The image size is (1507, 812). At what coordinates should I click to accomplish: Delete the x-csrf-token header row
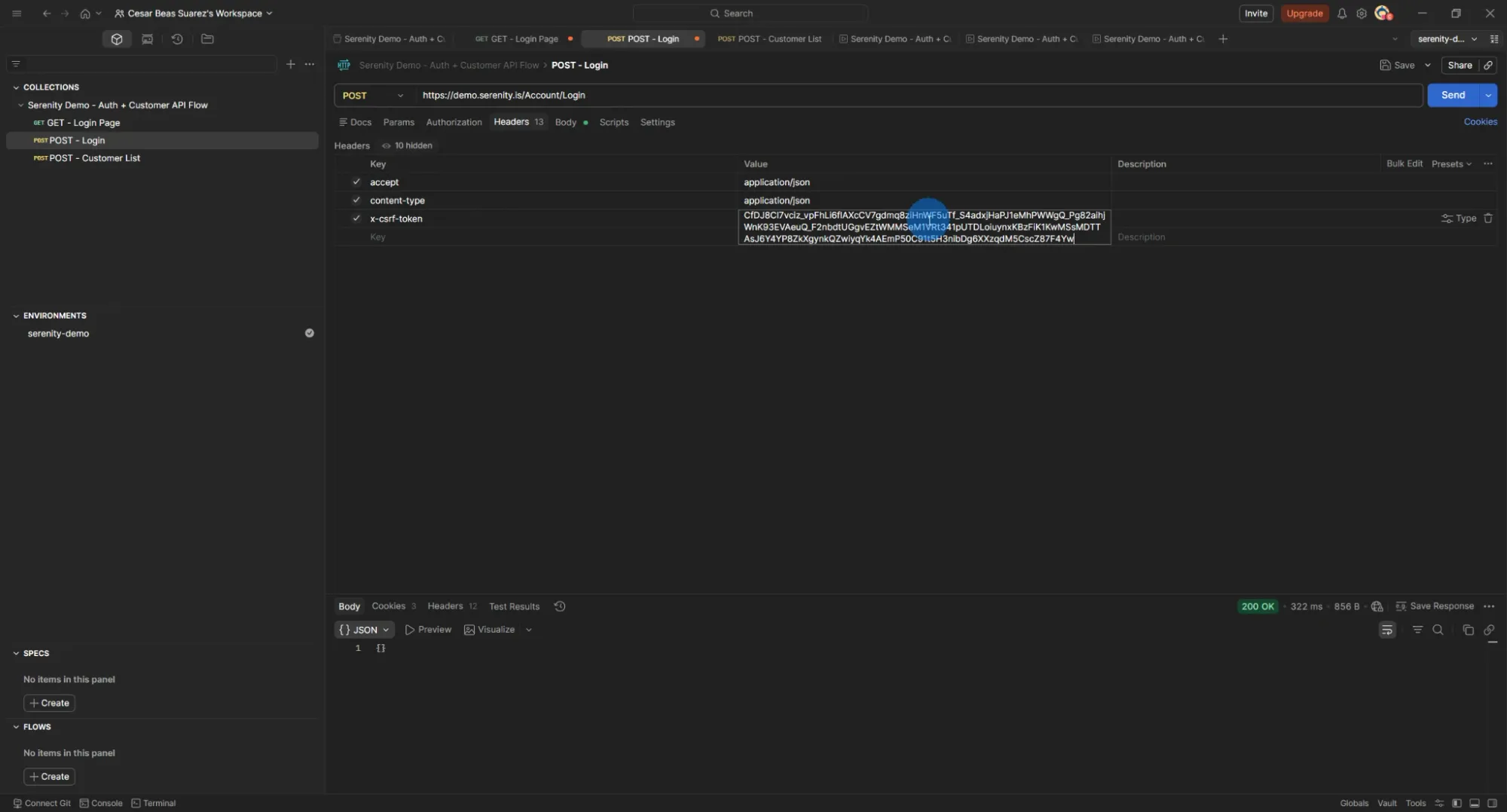click(1488, 218)
